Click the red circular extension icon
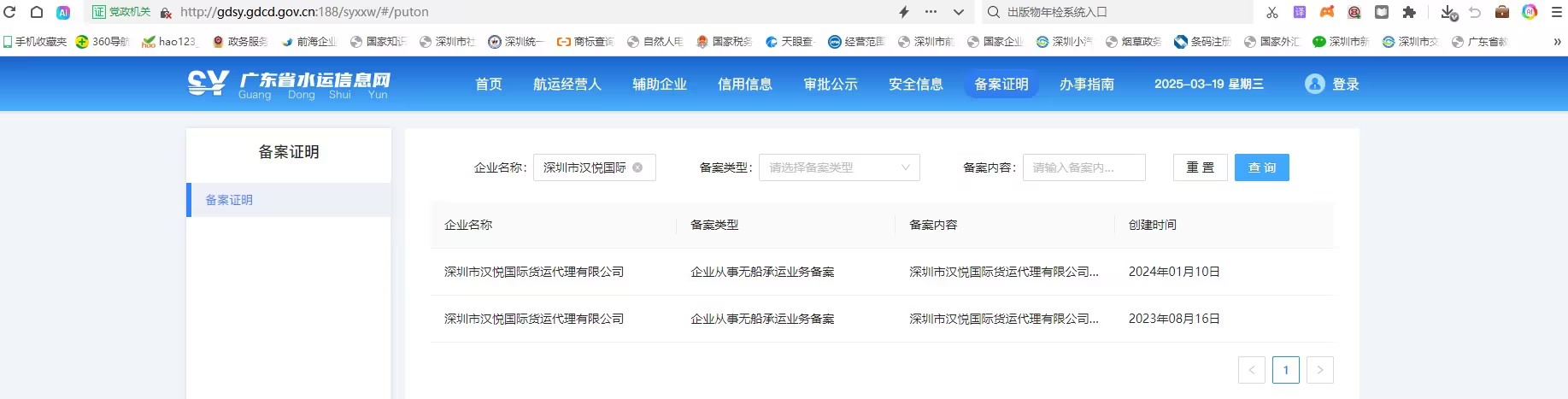This screenshot has width=1568, height=399. click(x=1354, y=12)
